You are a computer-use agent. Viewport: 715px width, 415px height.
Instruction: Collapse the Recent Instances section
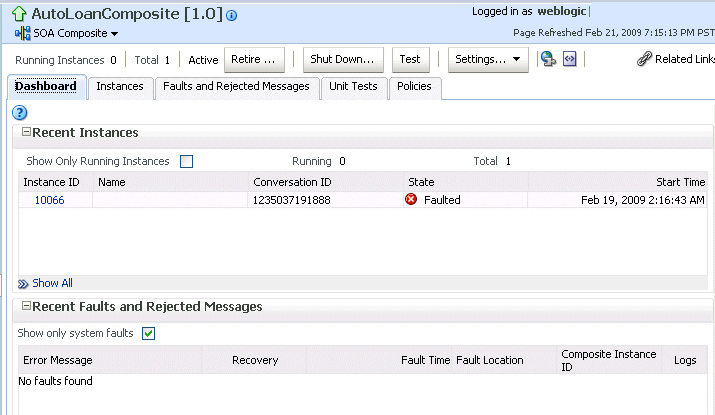pyautogui.click(x=26, y=132)
